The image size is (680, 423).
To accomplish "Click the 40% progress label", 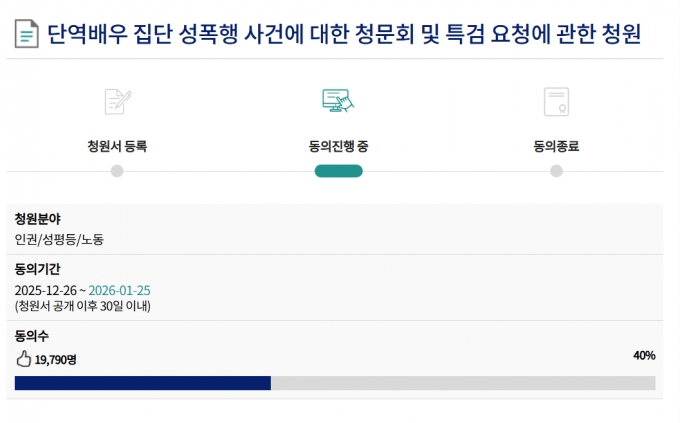I will [643, 355].
